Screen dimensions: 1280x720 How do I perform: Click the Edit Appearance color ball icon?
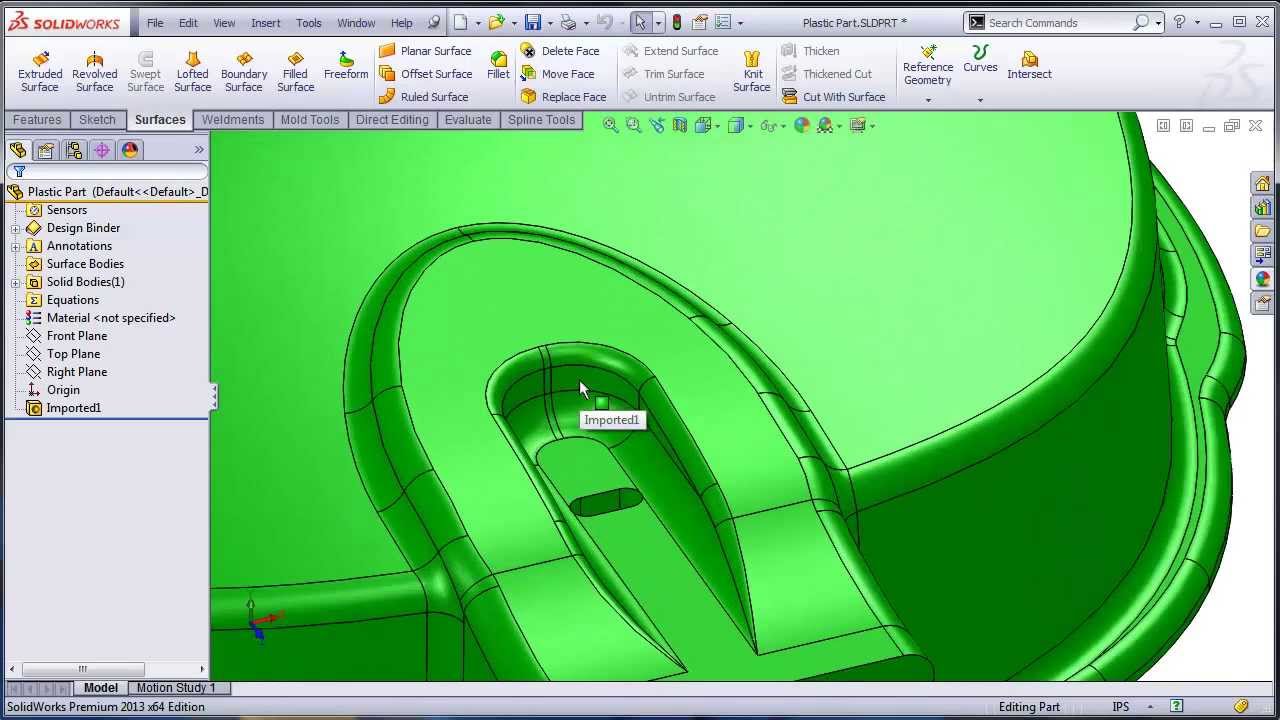802,125
